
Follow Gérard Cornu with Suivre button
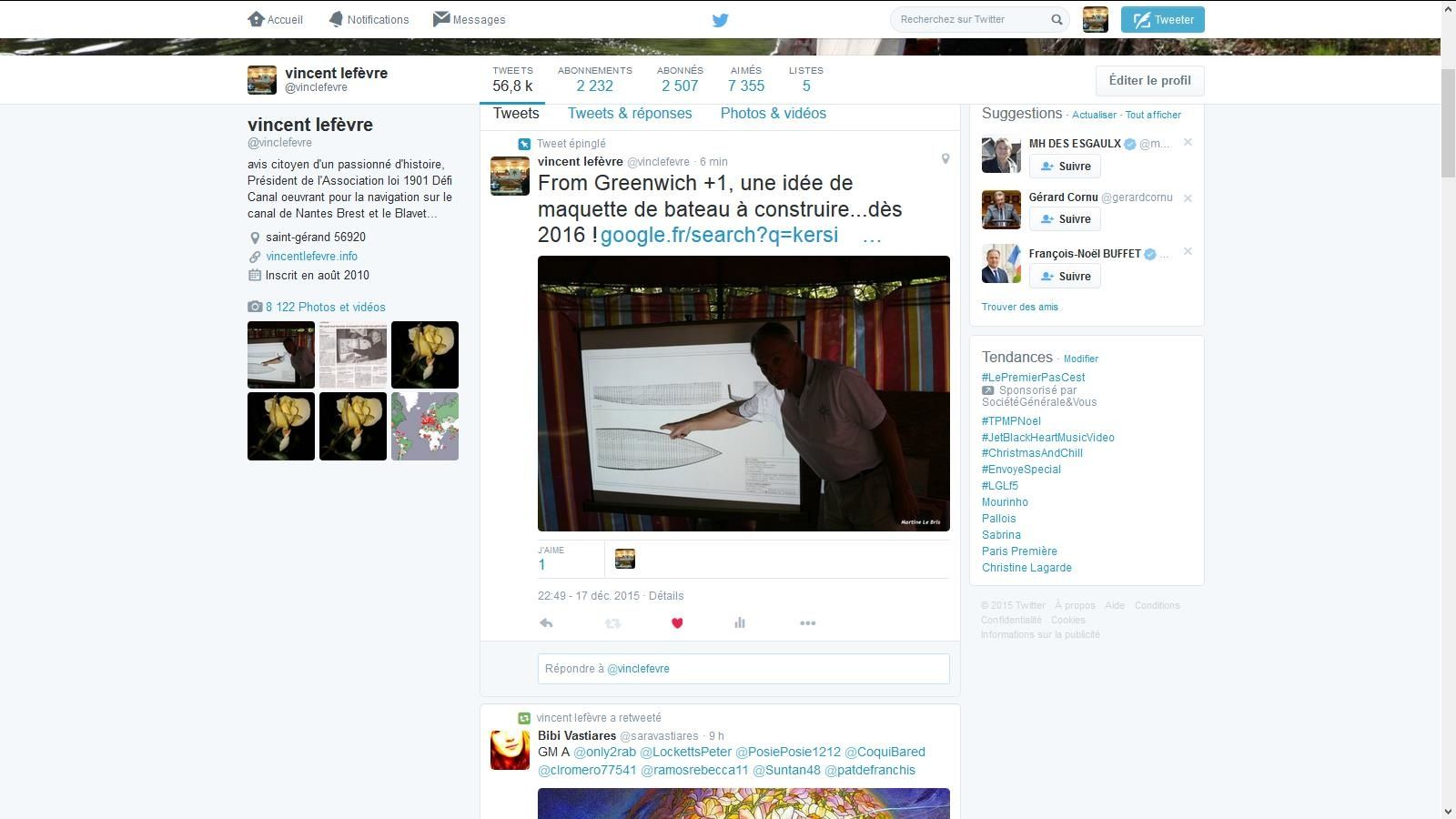coord(1065,219)
